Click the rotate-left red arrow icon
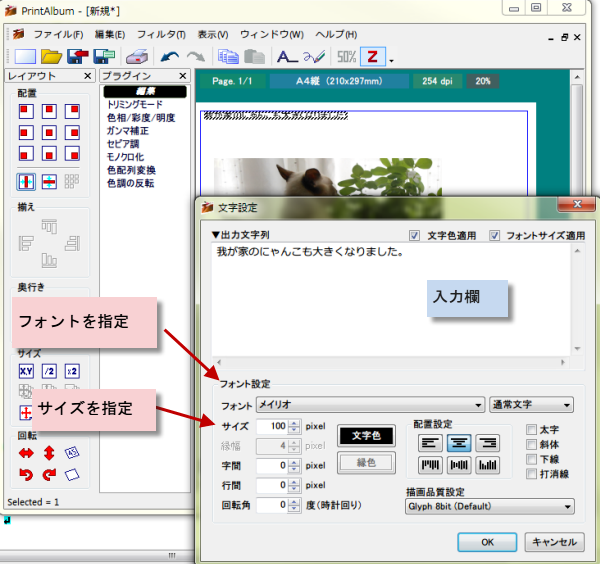Screen dimensions: 600x564 tap(26, 473)
